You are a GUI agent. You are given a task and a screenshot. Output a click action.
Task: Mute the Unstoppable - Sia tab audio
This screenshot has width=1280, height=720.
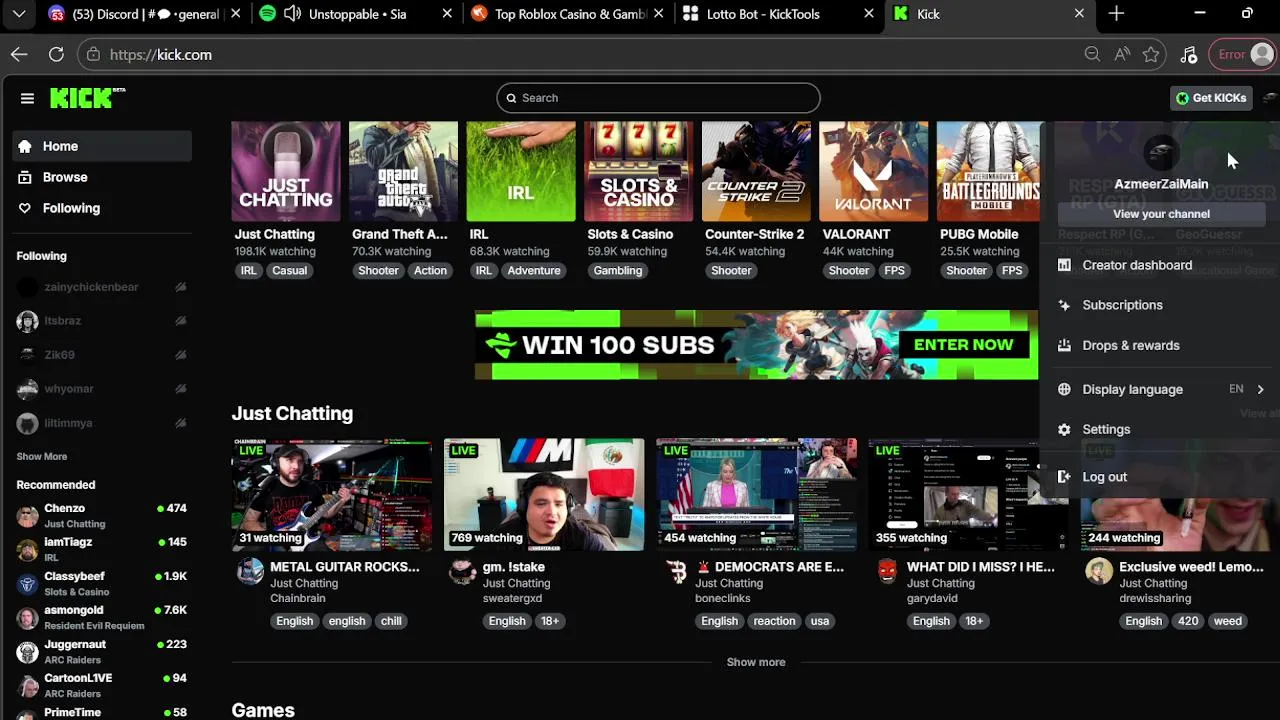292,14
